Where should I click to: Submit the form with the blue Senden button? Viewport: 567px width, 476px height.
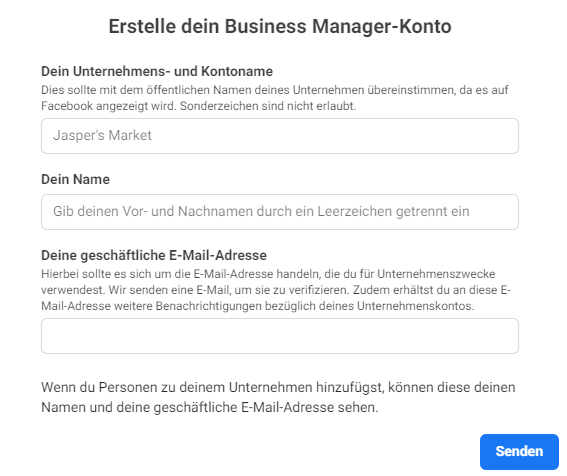[x=519, y=452]
